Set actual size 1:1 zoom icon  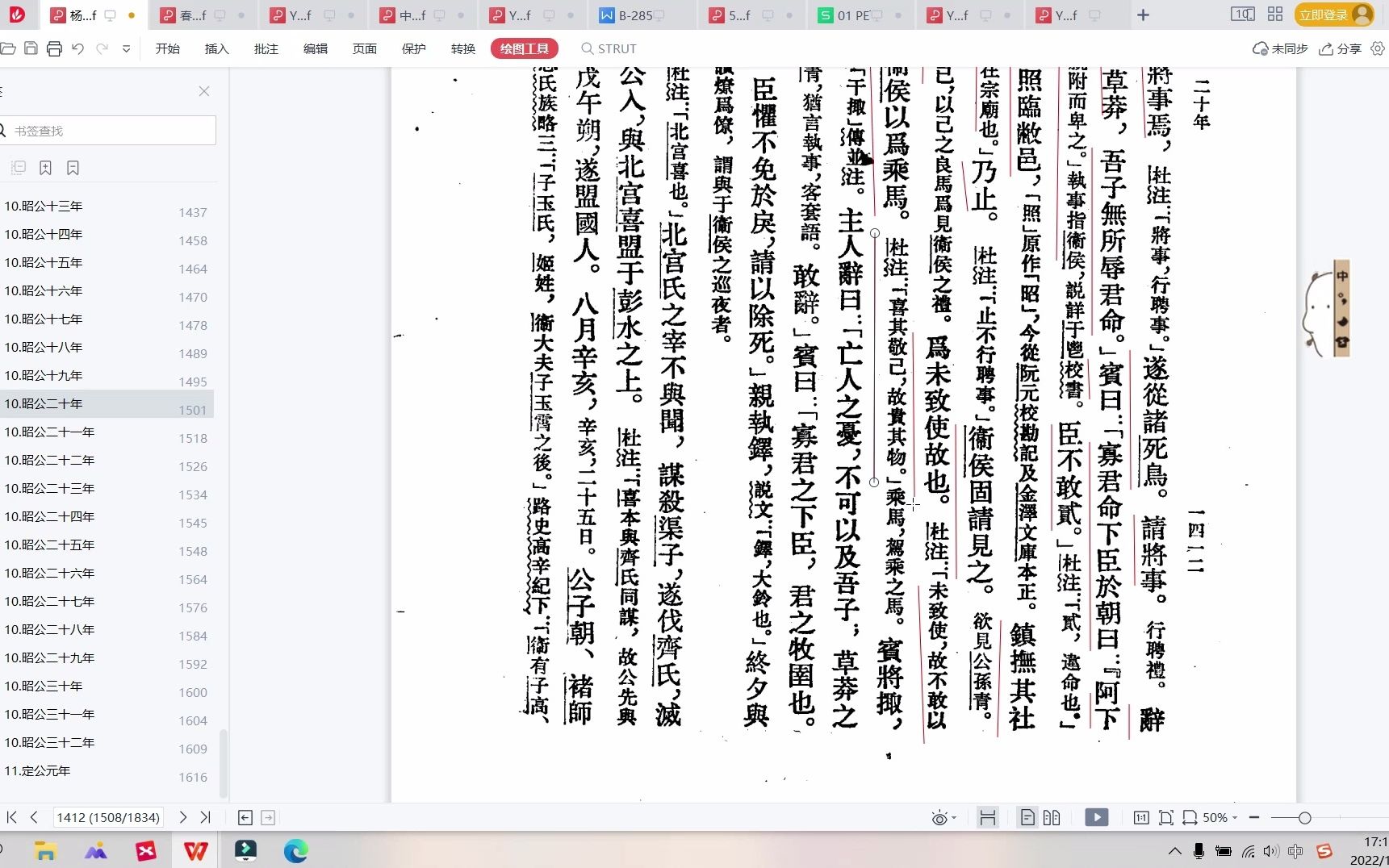[x=1141, y=817]
